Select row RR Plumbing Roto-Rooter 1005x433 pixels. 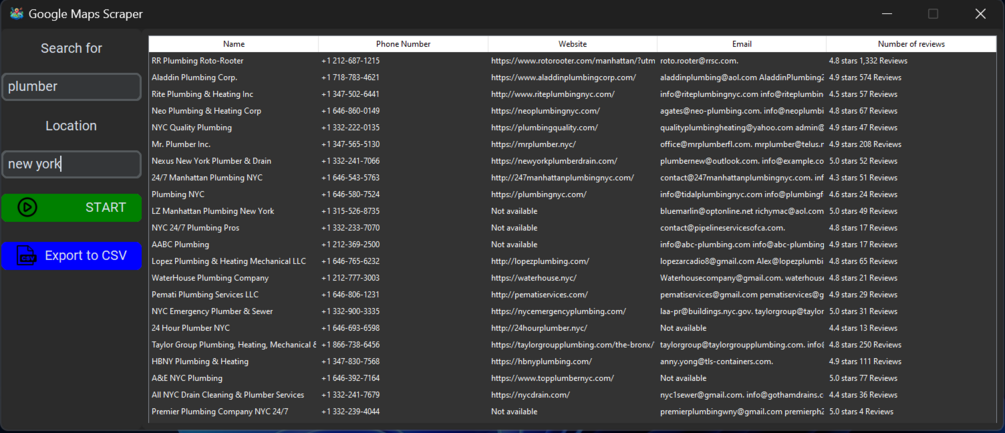coord(572,61)
